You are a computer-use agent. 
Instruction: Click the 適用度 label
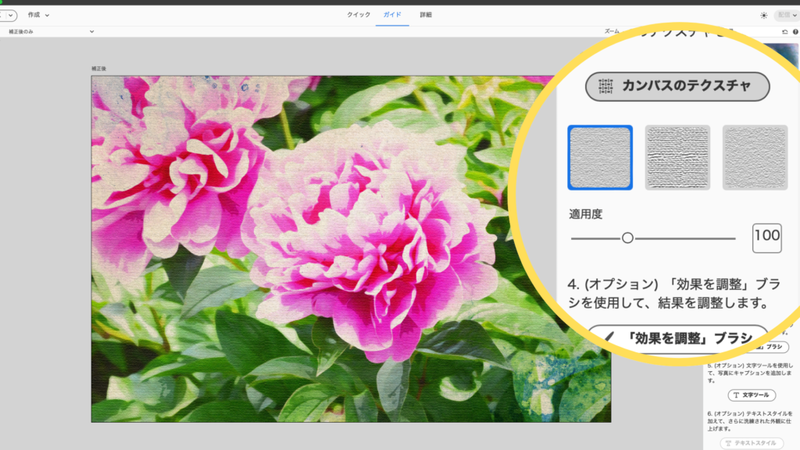[x=586, y=214]
